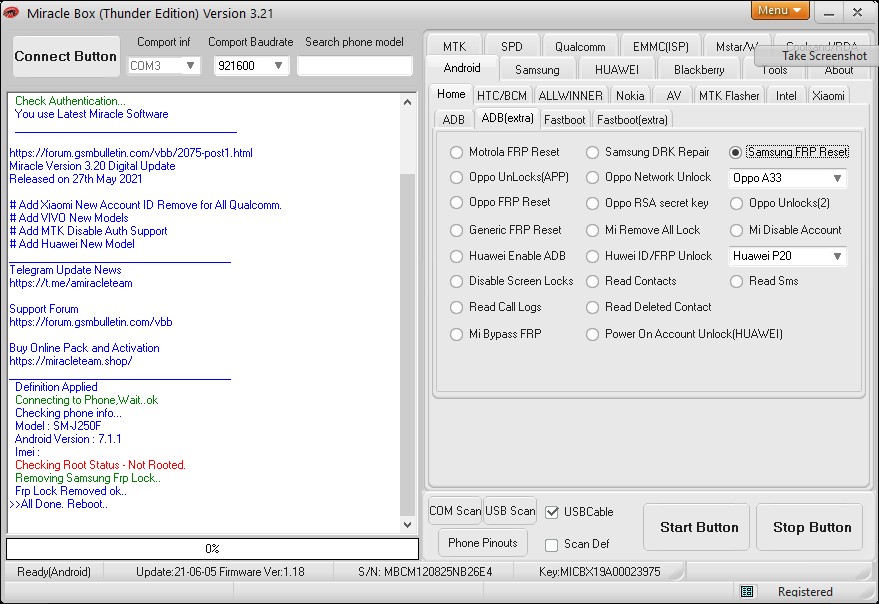
Task: Switch to the Fastboot(extra) tab
Action: [x=632, y=119]
